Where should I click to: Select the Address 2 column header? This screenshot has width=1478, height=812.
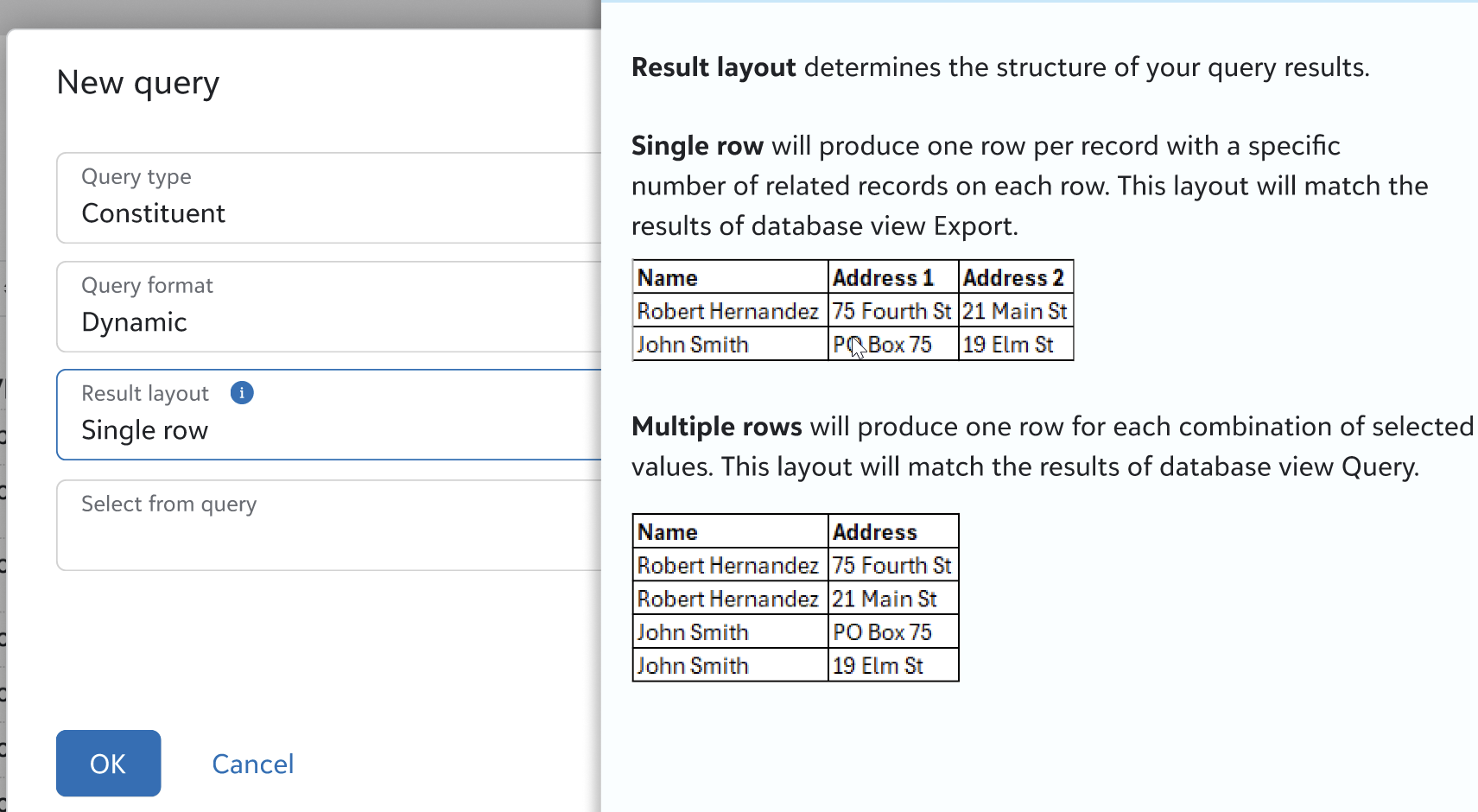pos(1013,278)
